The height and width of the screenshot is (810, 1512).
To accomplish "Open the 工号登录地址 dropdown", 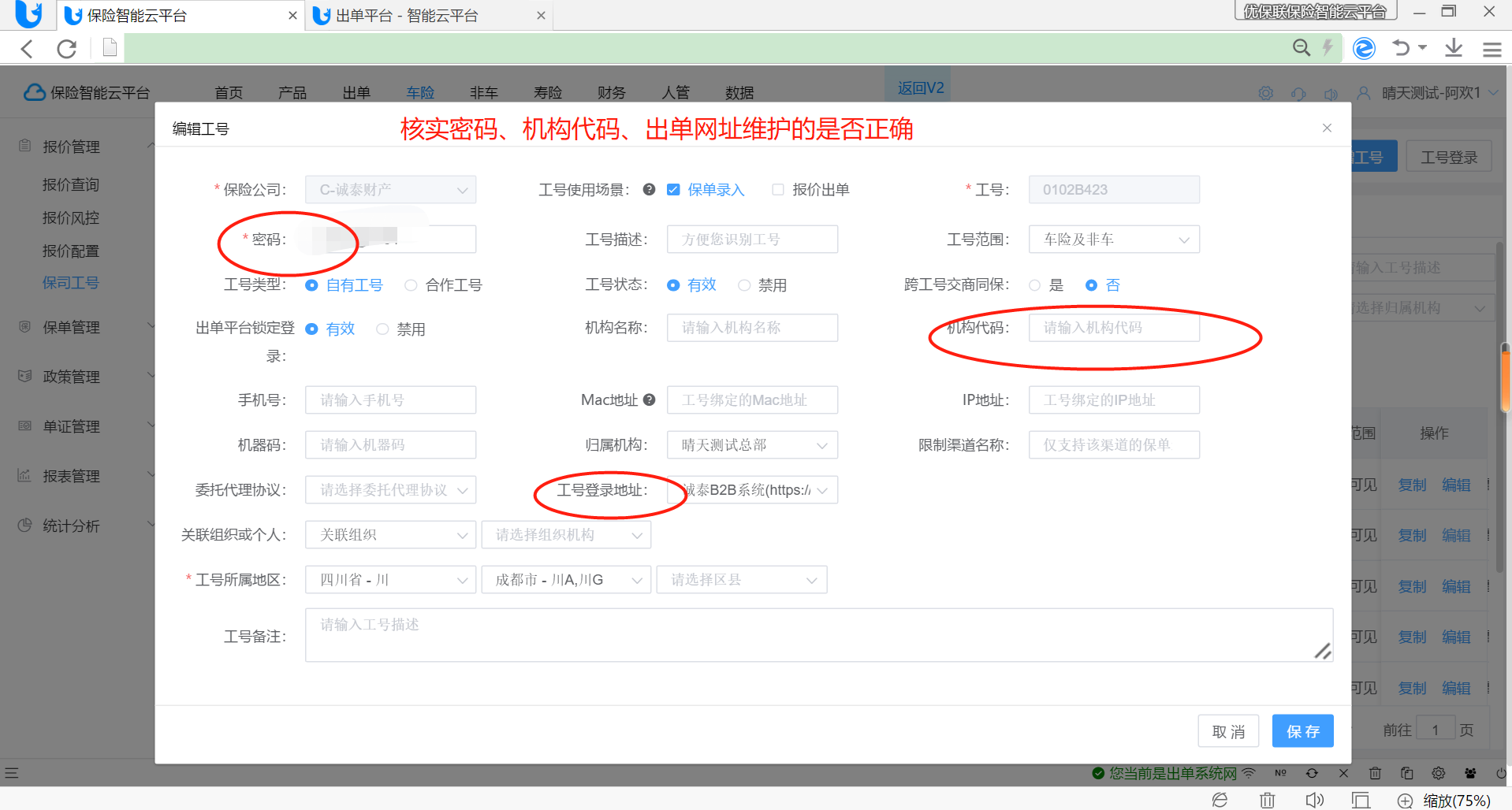I will (752, 489).
